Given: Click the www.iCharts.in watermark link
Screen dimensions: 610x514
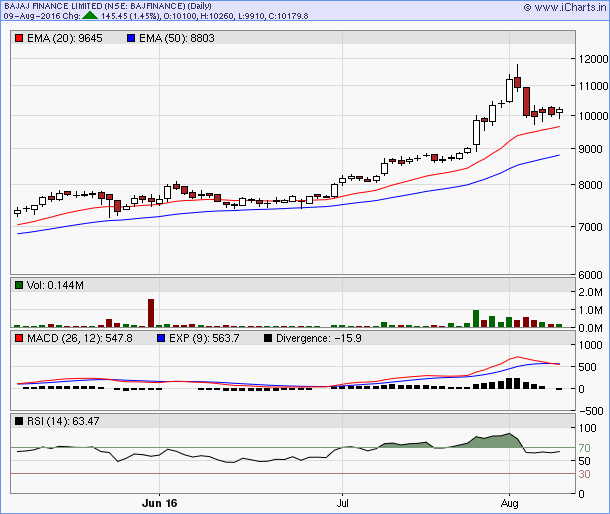Looking at the screenshot, I should (x=565, y=7).
